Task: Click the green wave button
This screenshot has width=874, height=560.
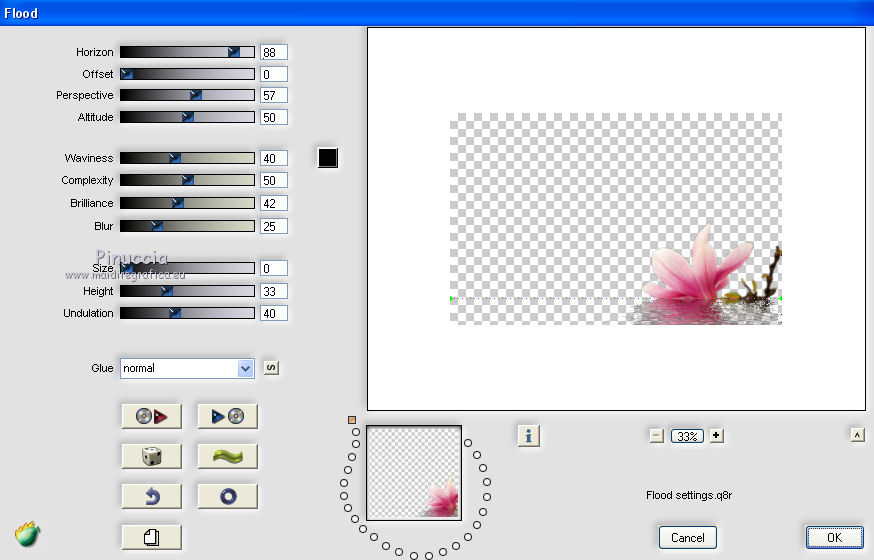Action: [227, 456]
